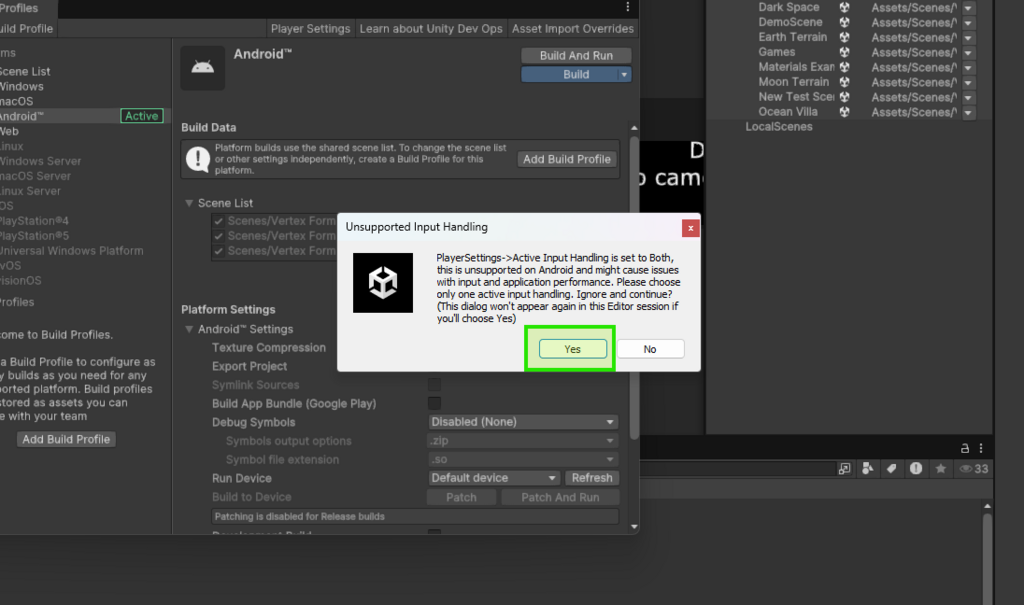1024x605 pixels.
Task: Click the search by label tag icon
Action: click(891, 468)
